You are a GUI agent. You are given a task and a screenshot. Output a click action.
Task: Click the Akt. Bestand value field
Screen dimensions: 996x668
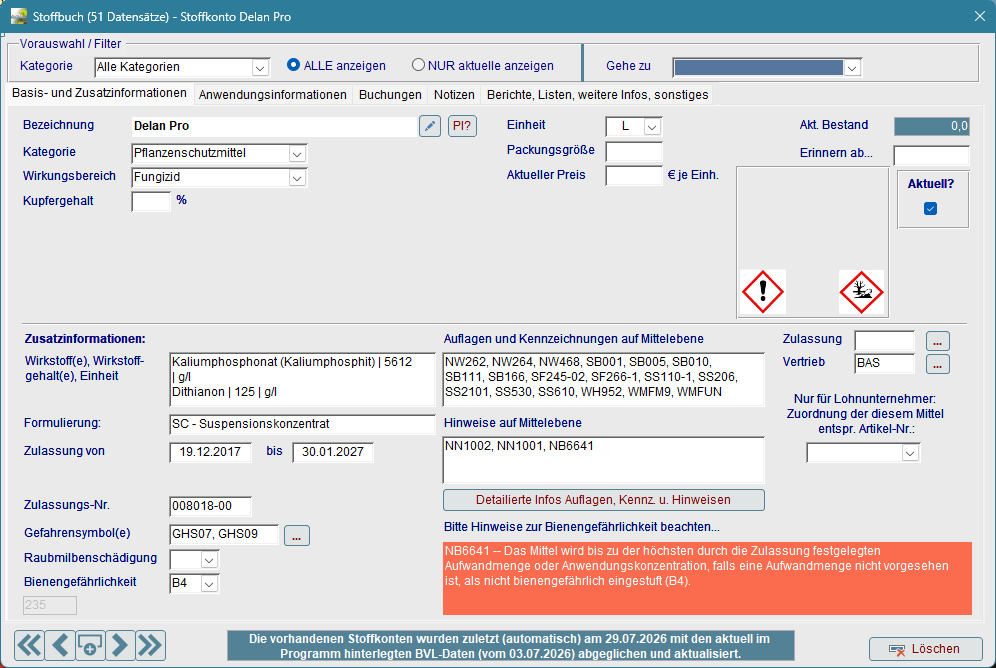coord(931,126)
